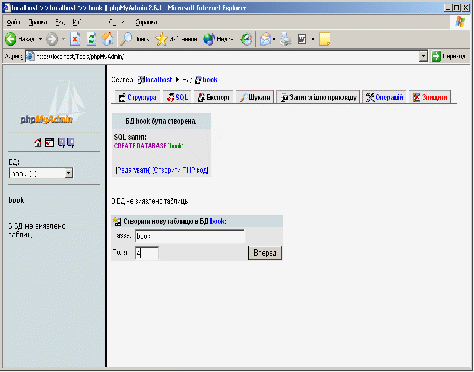Open the Файл menu

click(14, 22)
